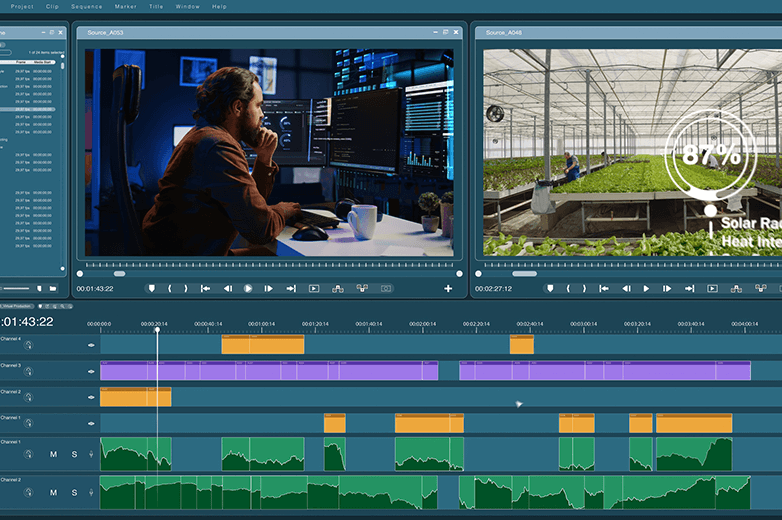Screen dimensions: 782x520
Task: Add a marker in the Source_A053 monitor
Action: 152,288
